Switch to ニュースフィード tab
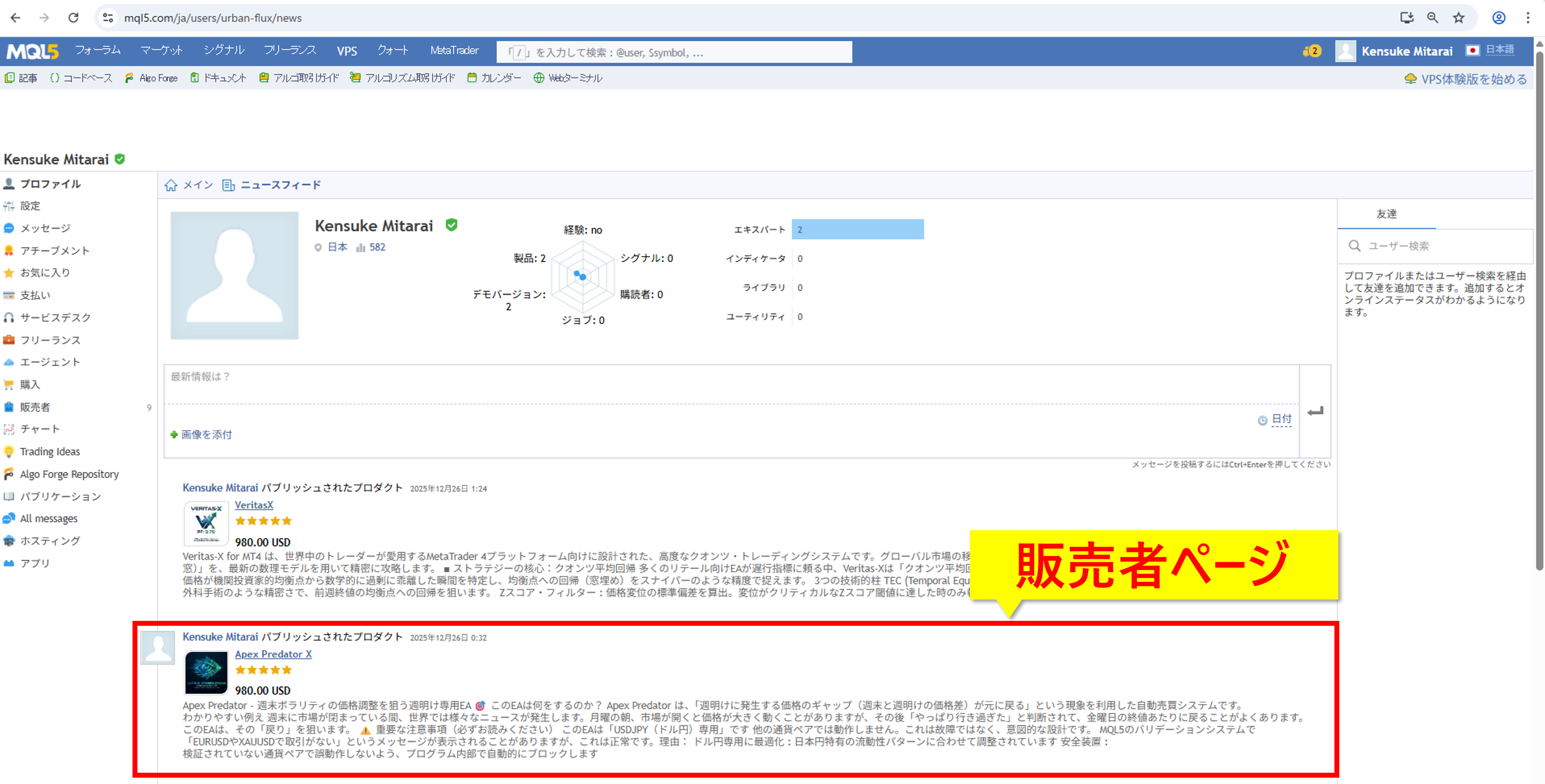The image size is (1545, 784). (272, 185)
